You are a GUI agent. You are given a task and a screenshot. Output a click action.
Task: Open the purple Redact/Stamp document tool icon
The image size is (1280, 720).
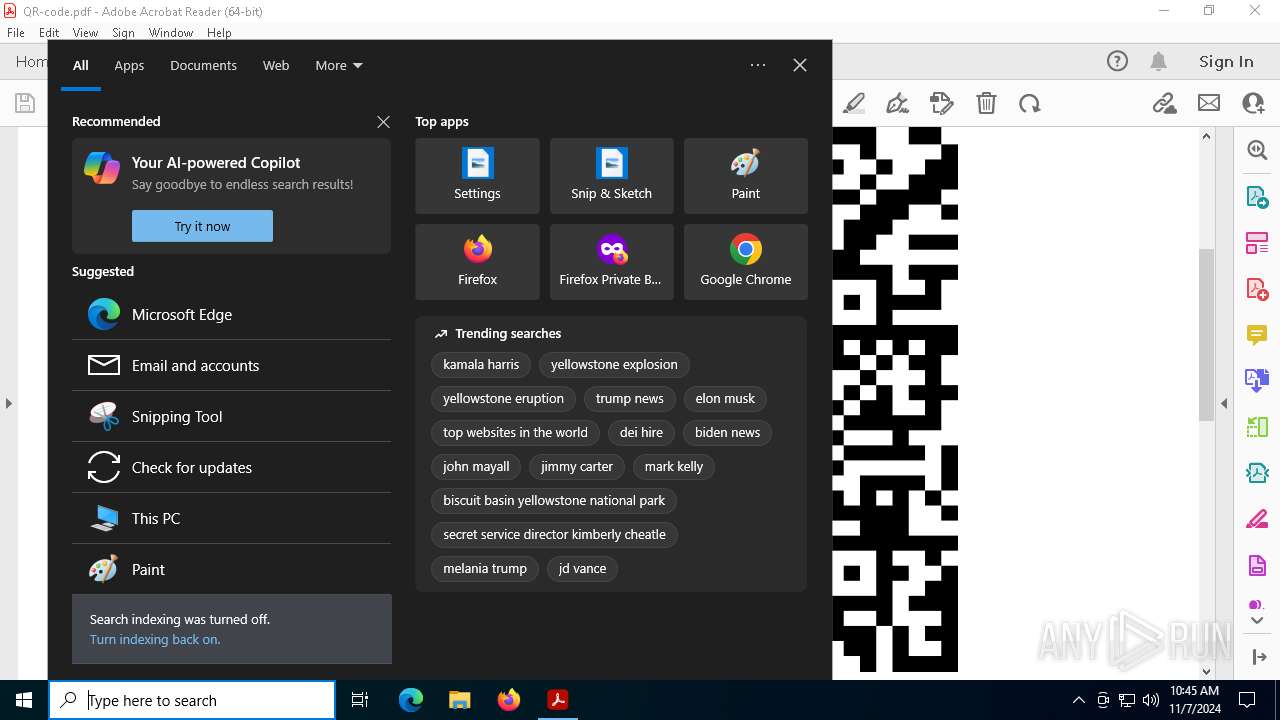[x=1257, y=566]
